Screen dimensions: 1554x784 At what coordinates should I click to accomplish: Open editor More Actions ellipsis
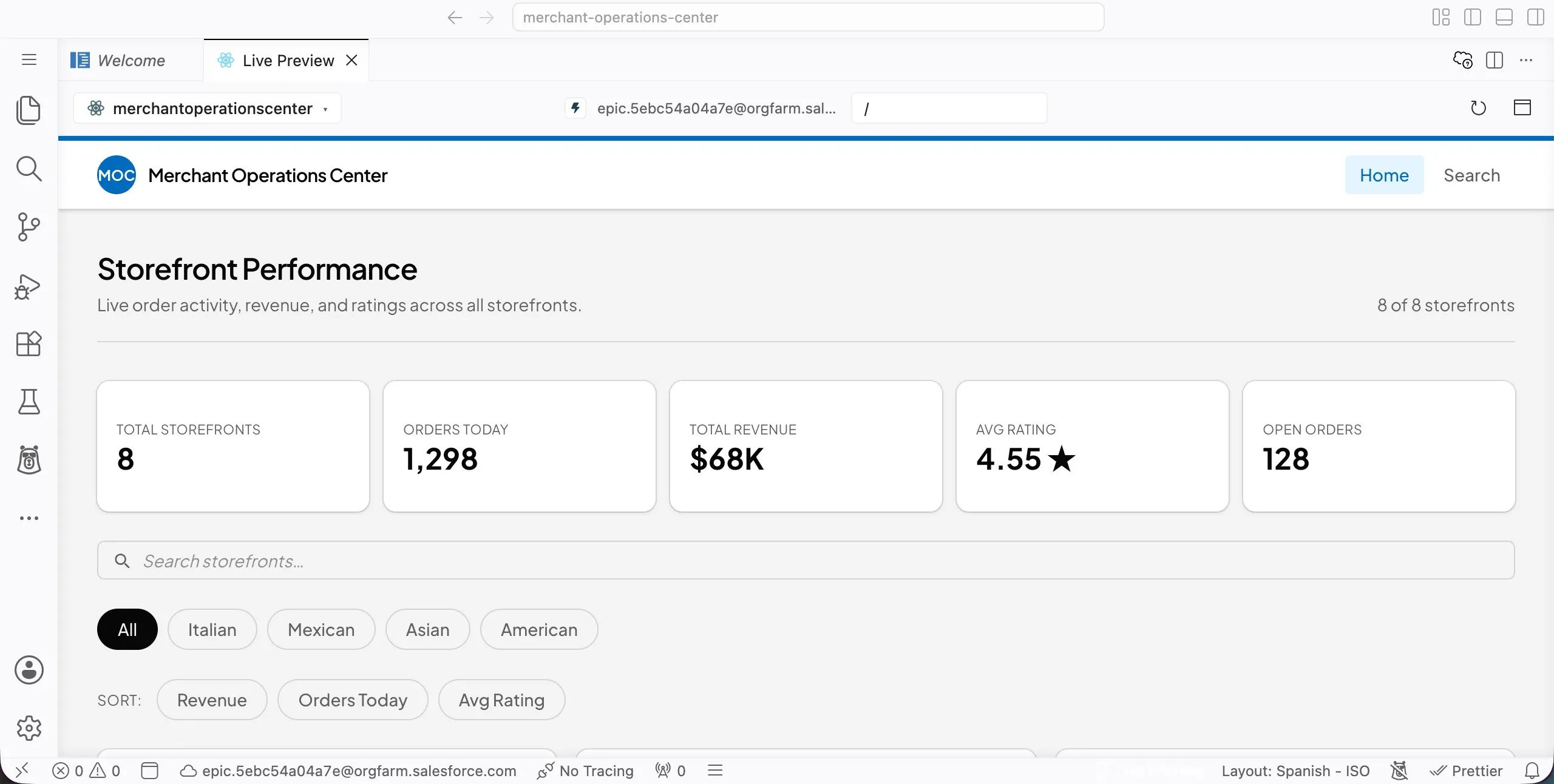[1525, 60]
